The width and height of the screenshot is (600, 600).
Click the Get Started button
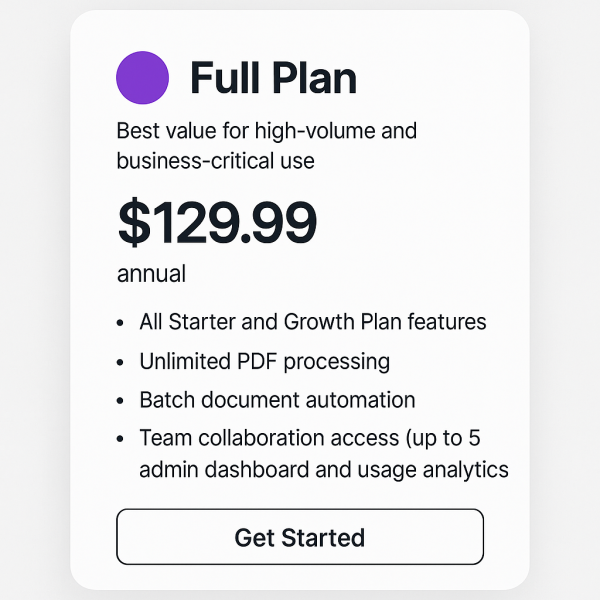(x=300, y=537)
